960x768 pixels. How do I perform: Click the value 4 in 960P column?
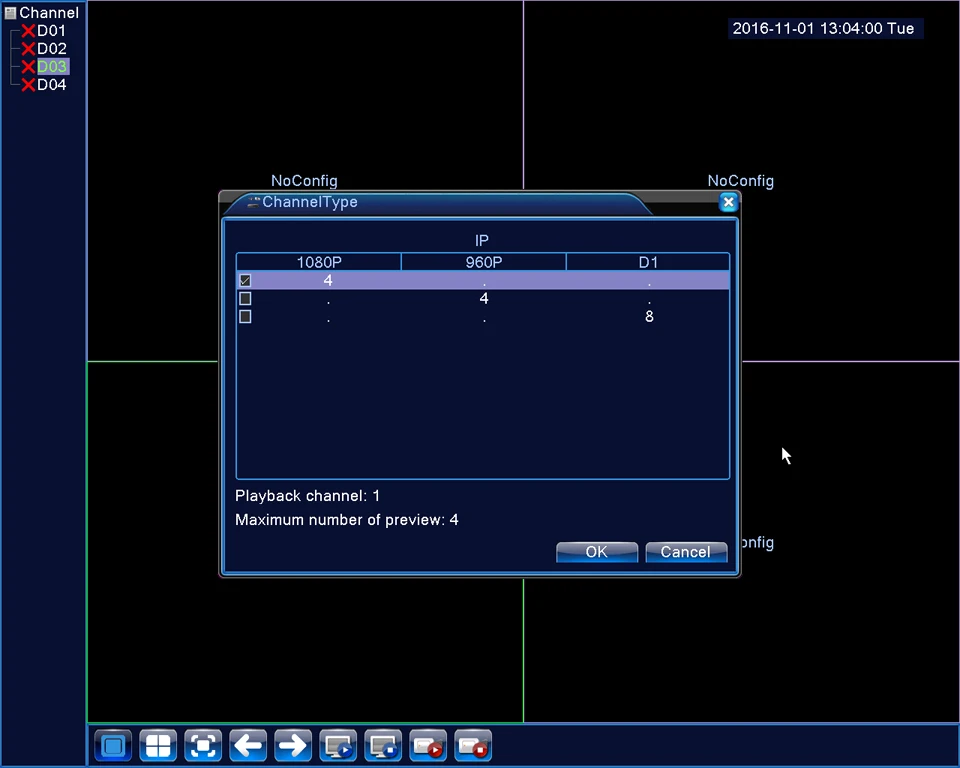point(484,298)
